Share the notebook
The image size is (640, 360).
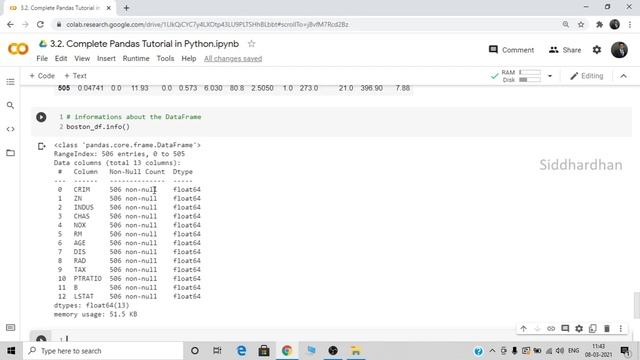click(565, 50)
